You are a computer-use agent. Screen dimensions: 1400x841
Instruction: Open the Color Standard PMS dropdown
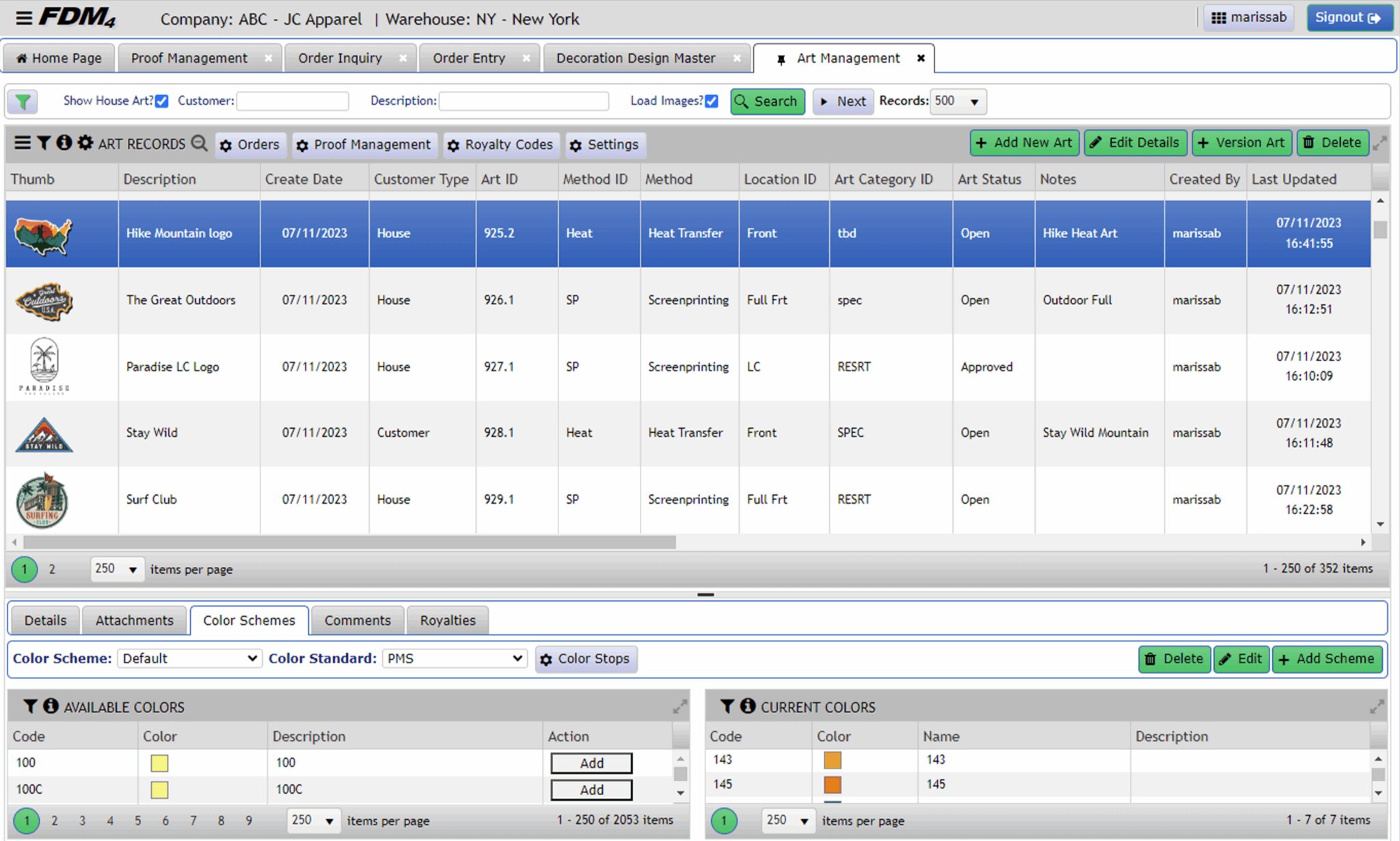click(455, 658)
